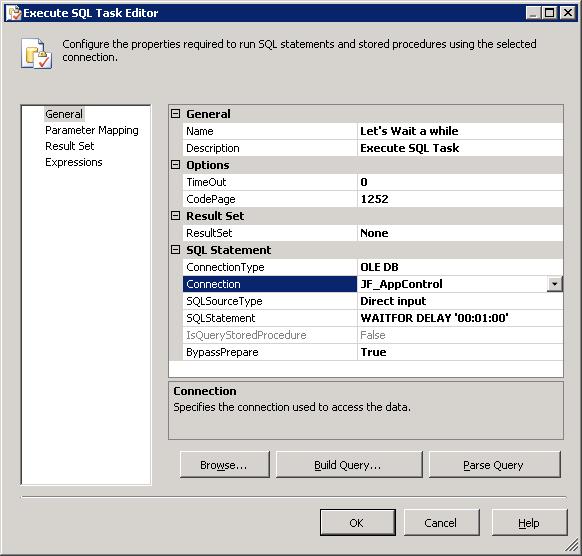Viewport: 582px width, 556px height.
Task: Click the window resize grip corner
Action: coord(572,546)
